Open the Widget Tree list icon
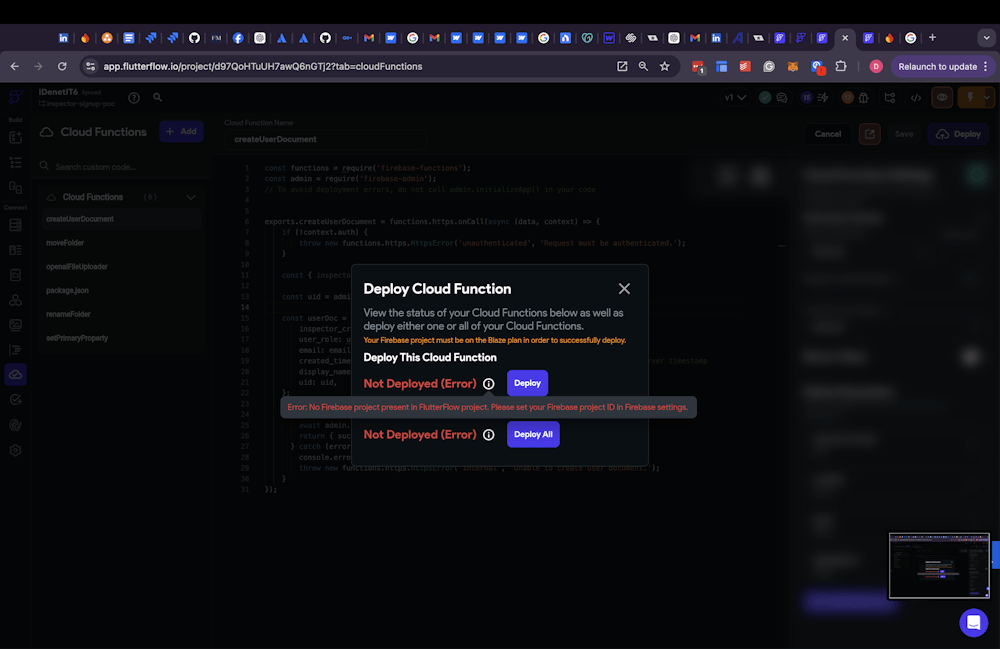The image size is (1000, 649). pos(16,163)
